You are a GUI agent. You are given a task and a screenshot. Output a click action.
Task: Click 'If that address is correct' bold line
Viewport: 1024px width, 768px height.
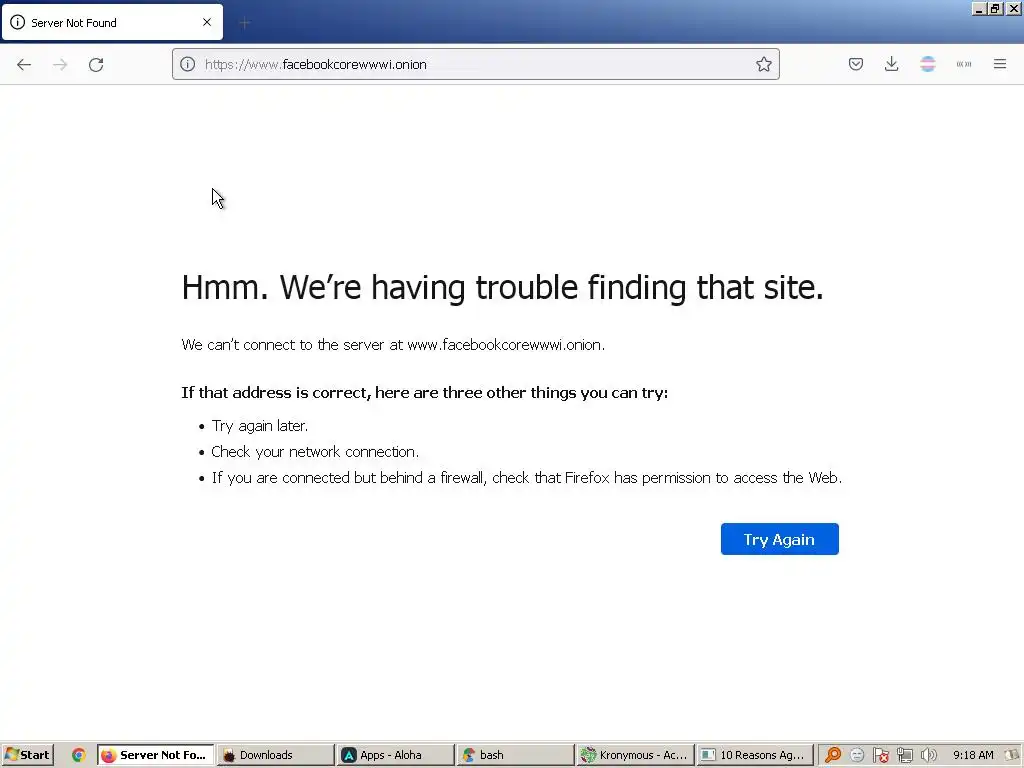click(424, 392)
